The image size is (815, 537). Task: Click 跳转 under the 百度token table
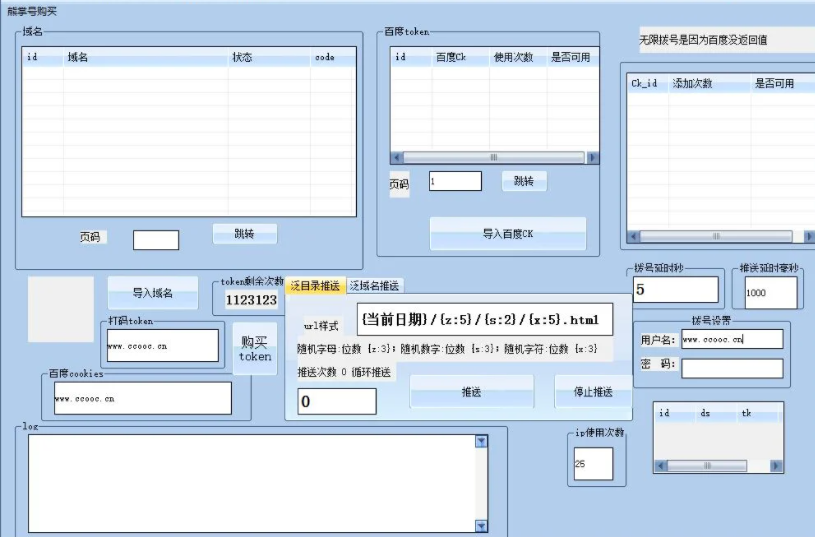pos(524,181)
